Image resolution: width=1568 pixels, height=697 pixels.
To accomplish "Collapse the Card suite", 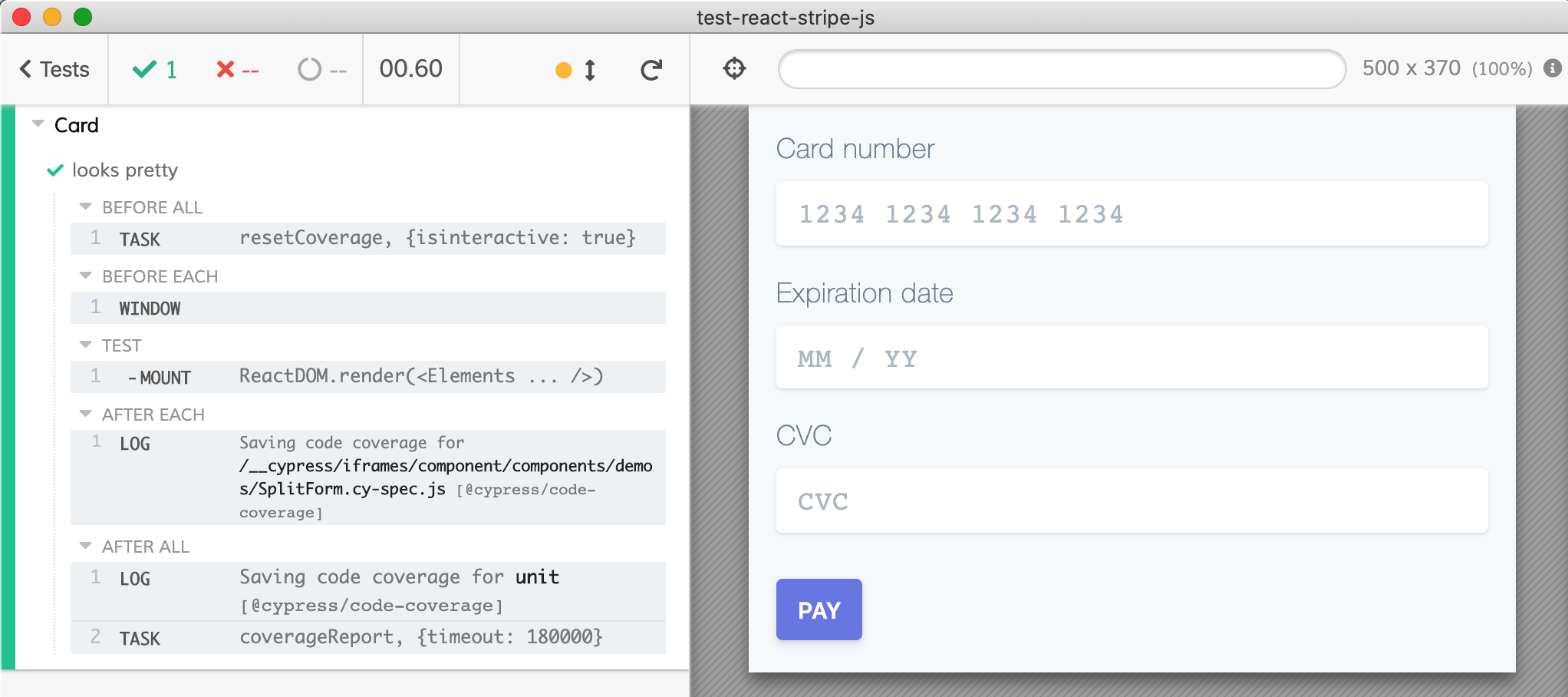I will [38, 124].
